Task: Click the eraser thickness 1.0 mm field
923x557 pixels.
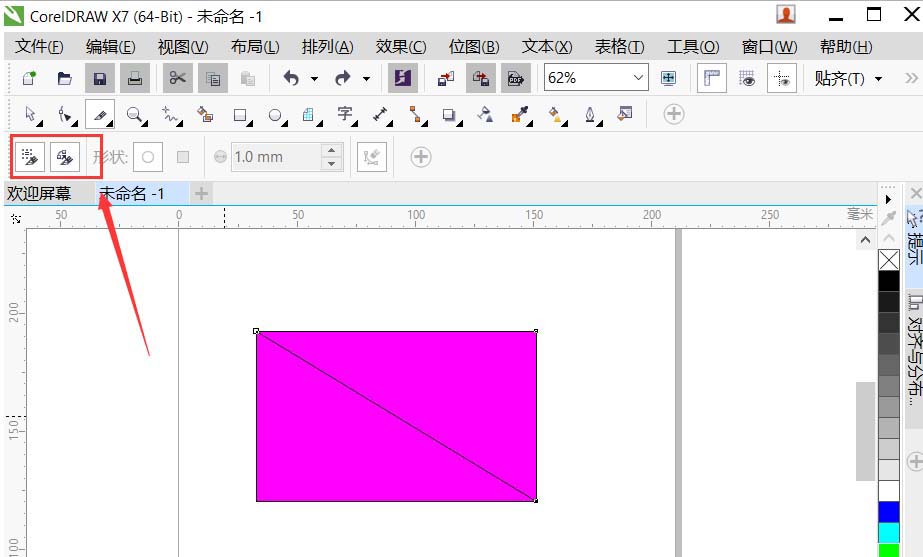Action: [x=275, y=157]
